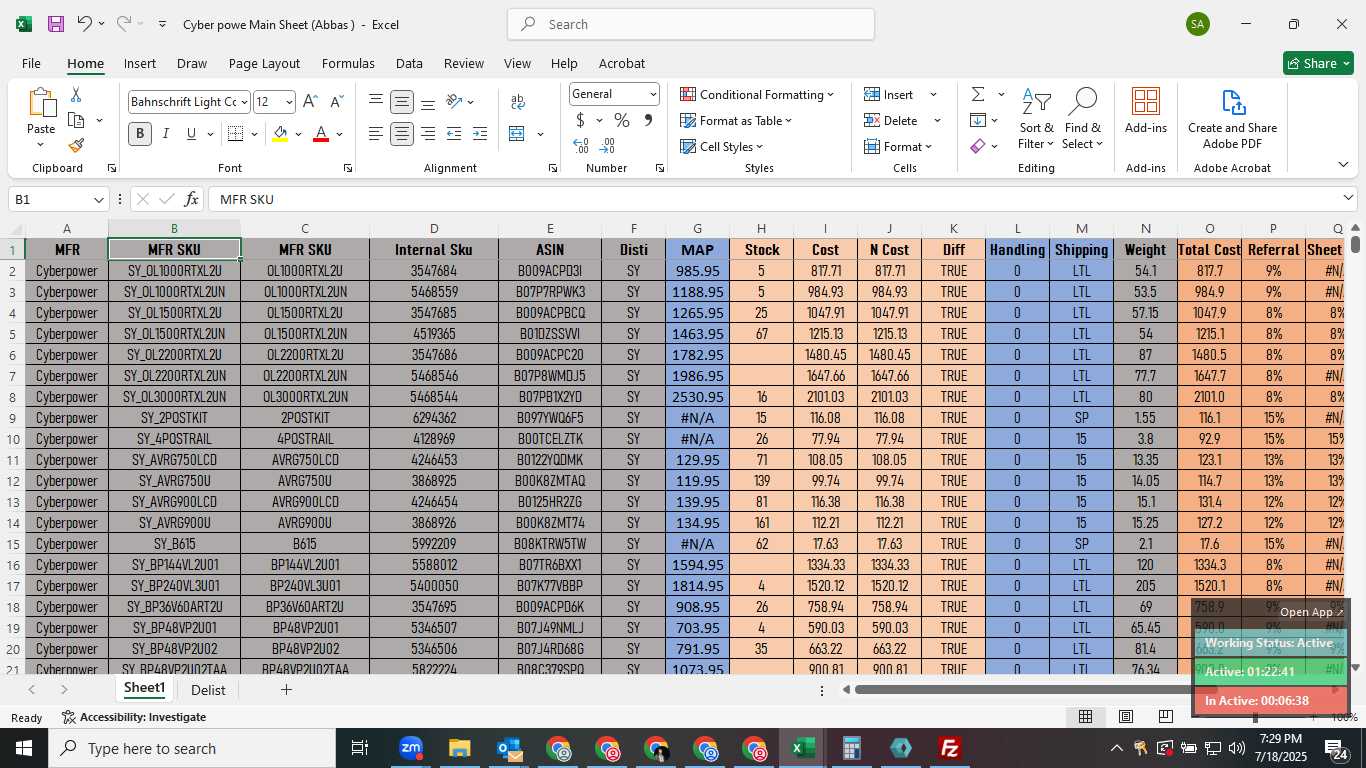Apply Comma Style number format
Viewport: 1366px width, 768px height.
[648, 120]
